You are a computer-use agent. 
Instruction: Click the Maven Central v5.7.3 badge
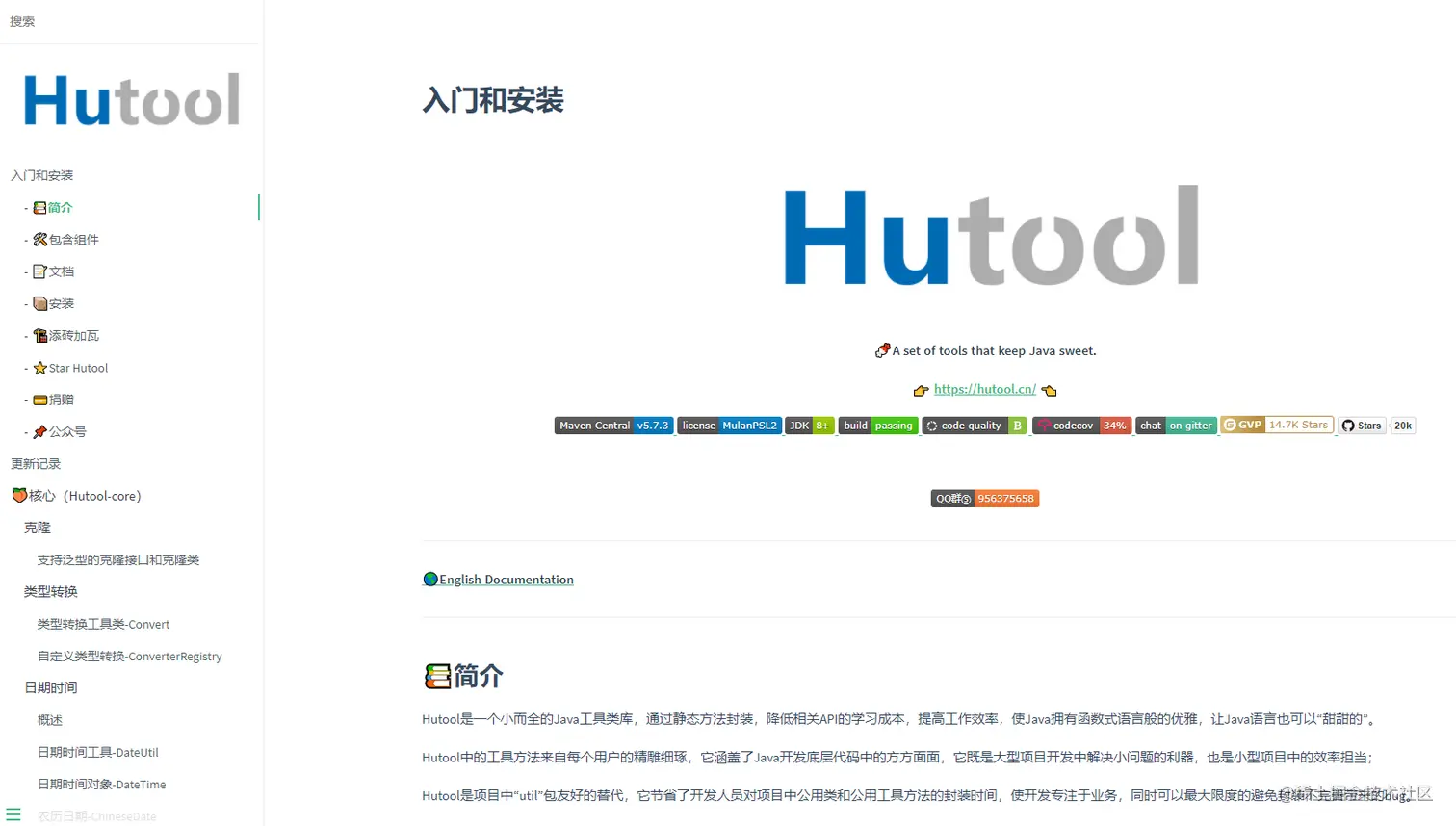[x=613, y=426]
